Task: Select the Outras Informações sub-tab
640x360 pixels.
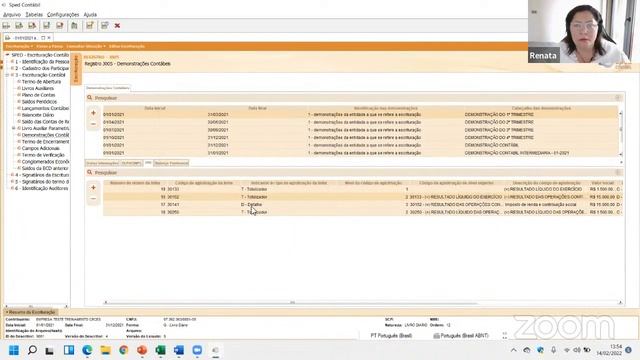Action: (x=102, y=163)
